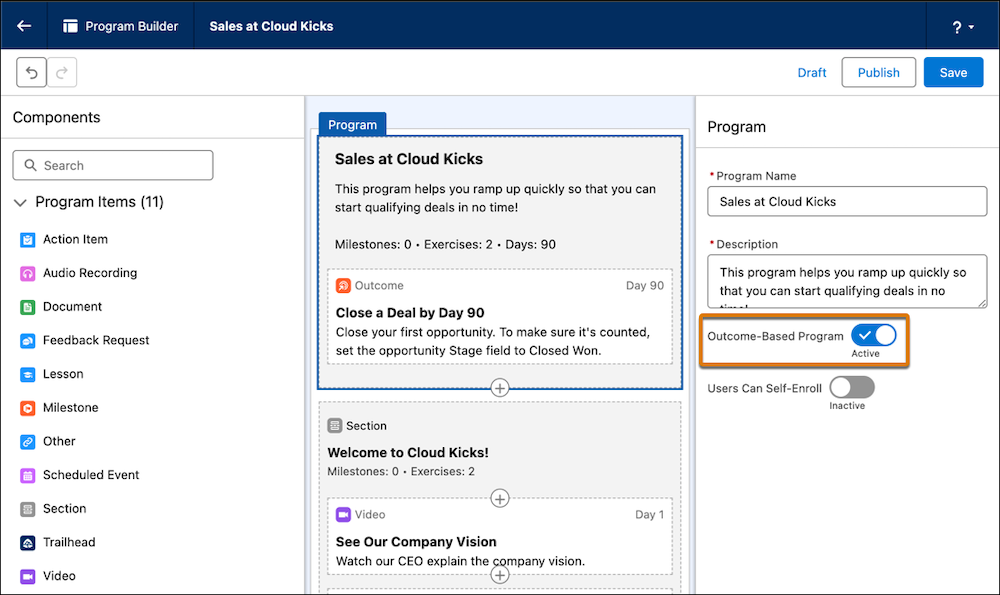Select the Trailhead component icon
The width and height of the screenshot is (1000, 595).
tap(24, 542)
